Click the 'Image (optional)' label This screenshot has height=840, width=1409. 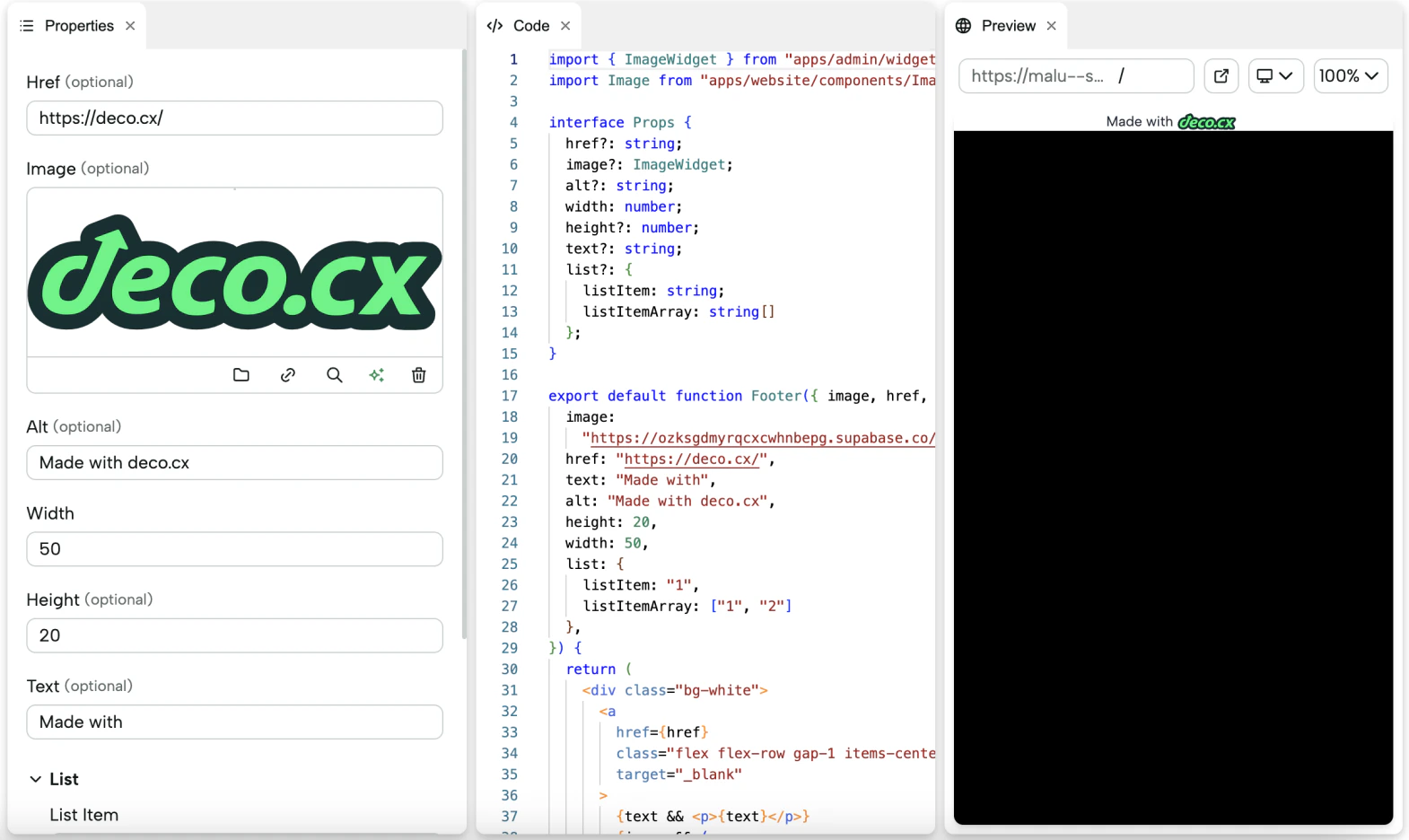pyautogui.click(x=88, y=169)
